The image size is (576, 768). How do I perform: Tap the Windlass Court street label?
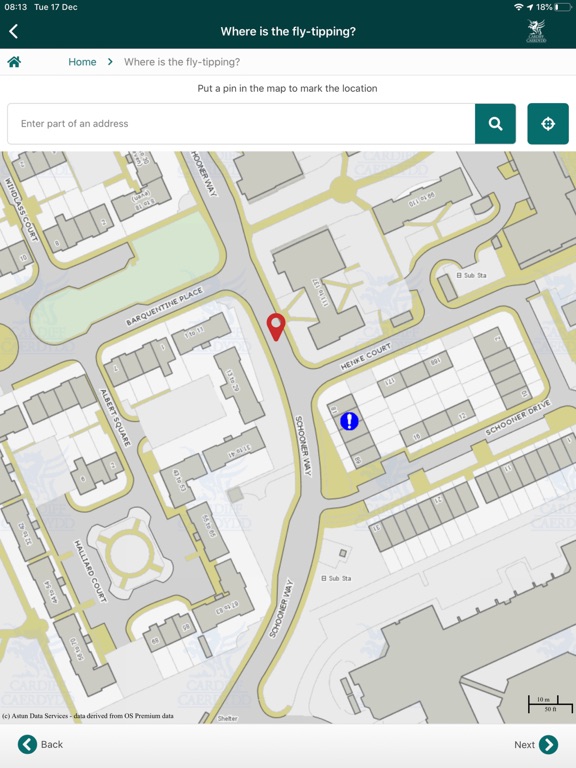click(21, 208)
